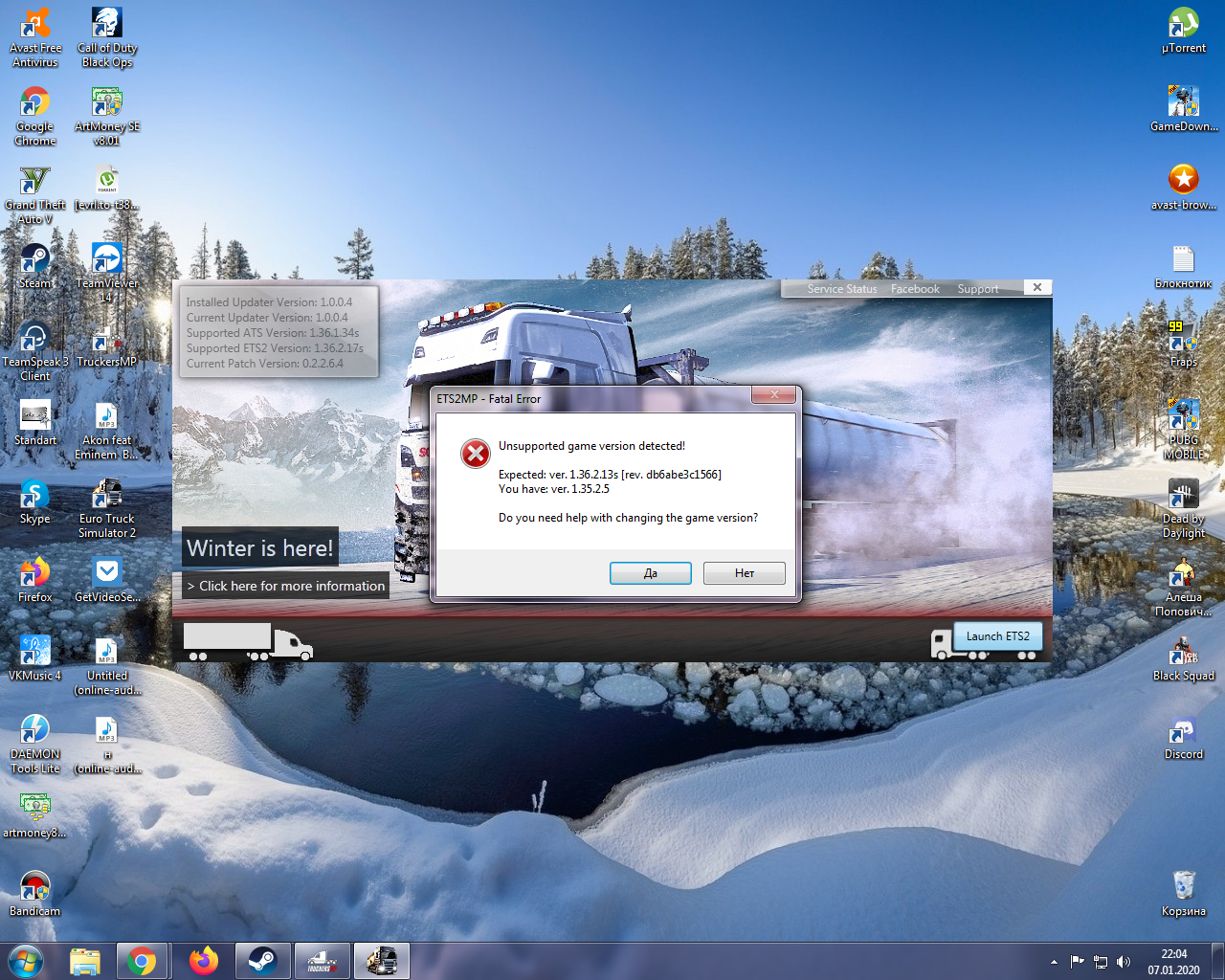Open network status in system tray
Image resolution: width=1225 pixels, height=980 pixels.
1101,962
